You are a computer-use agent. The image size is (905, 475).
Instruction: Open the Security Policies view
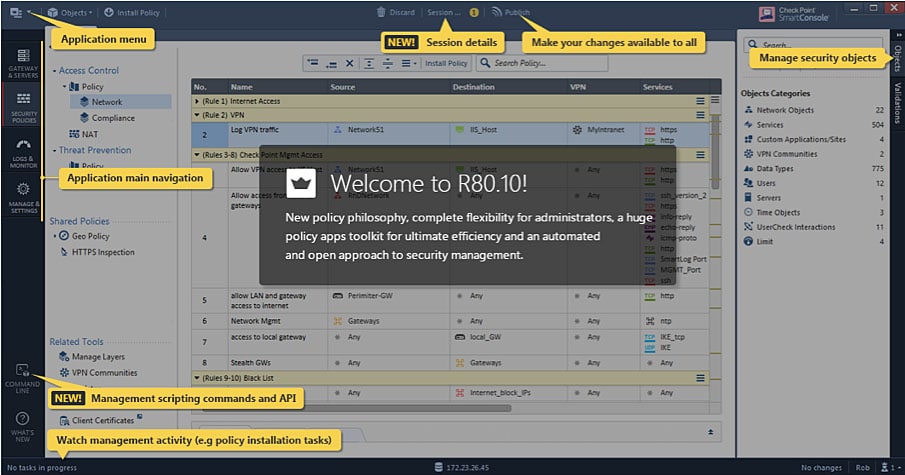coord(23,107)
